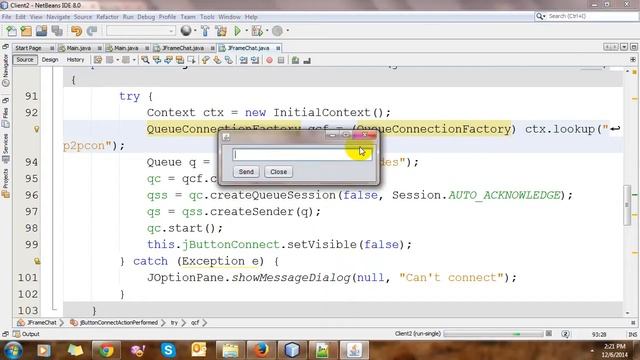This screenshot has width=640, height=360.
Task: Click the Comment editor toolbar icon
Action: [295, 60]
